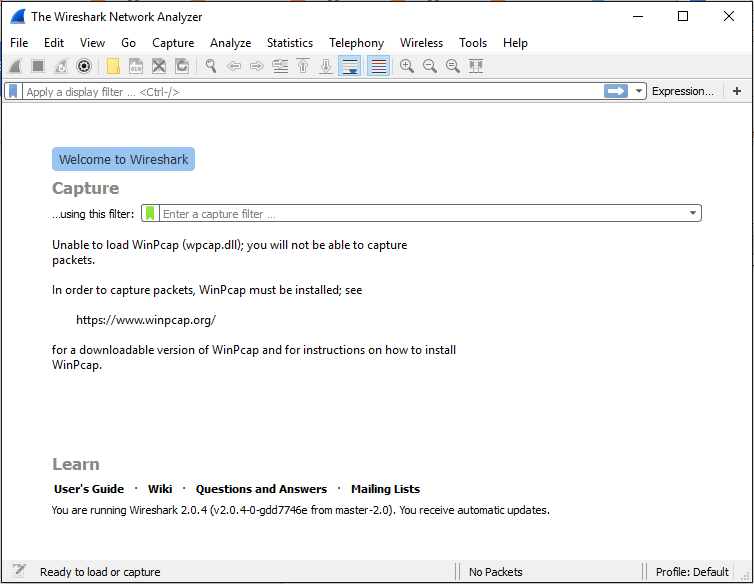Screen dimensions: 754x584
Task: Click the Reload capture file icon
Action: point(182,66)
